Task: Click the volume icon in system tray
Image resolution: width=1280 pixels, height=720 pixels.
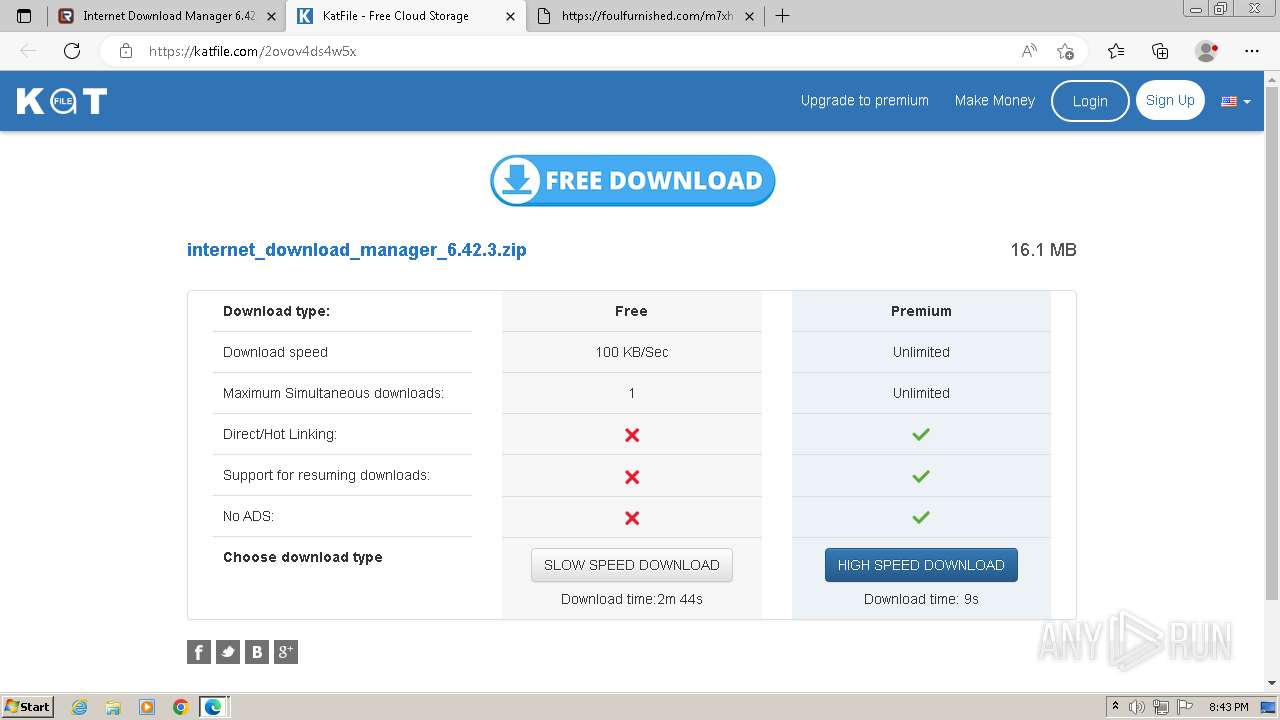Action: pyautogui.click(x=1137, y=707)
